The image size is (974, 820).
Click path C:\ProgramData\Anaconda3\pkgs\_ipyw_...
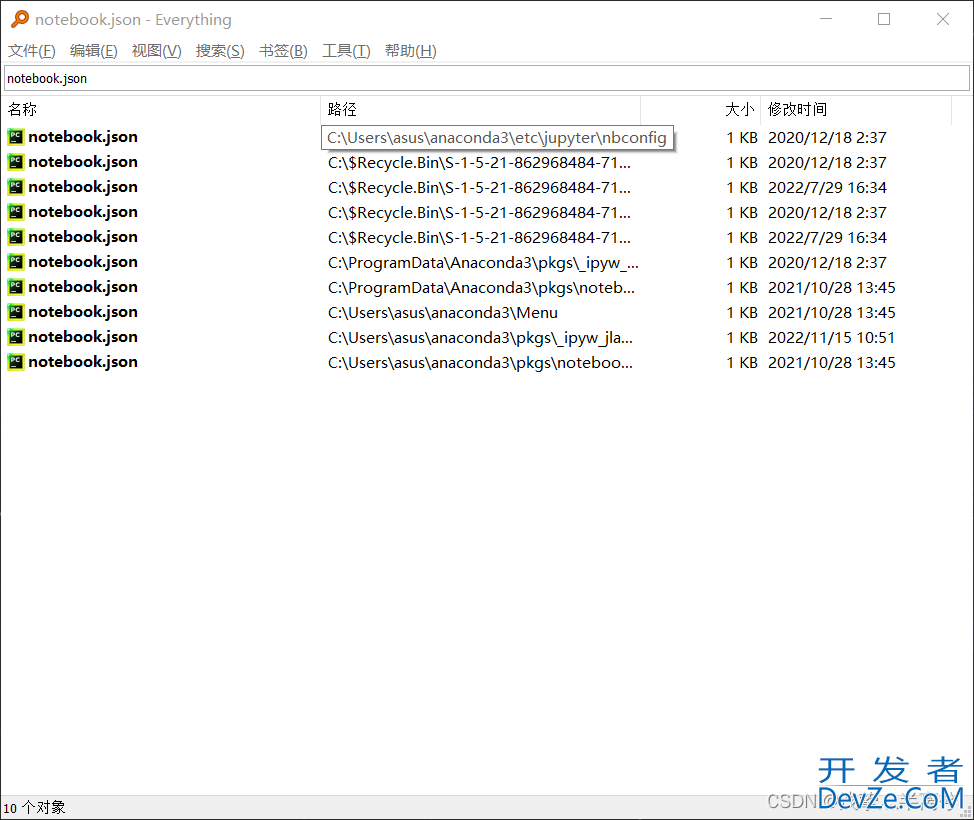click(483, 263)
